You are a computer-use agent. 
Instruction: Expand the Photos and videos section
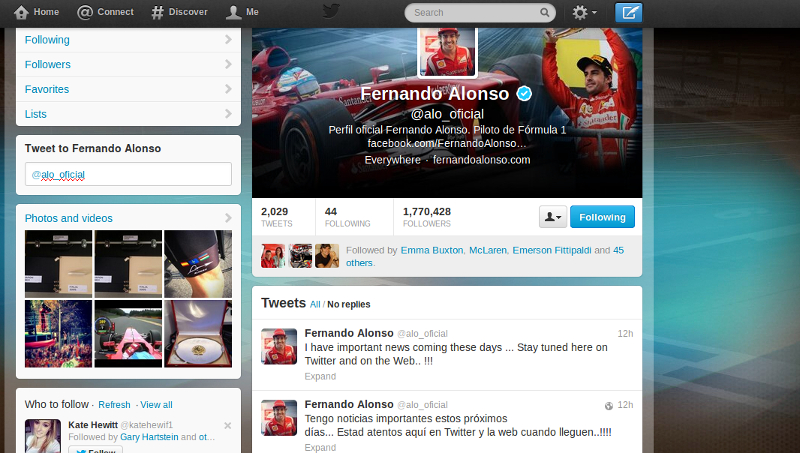click(x=128, y=218)
